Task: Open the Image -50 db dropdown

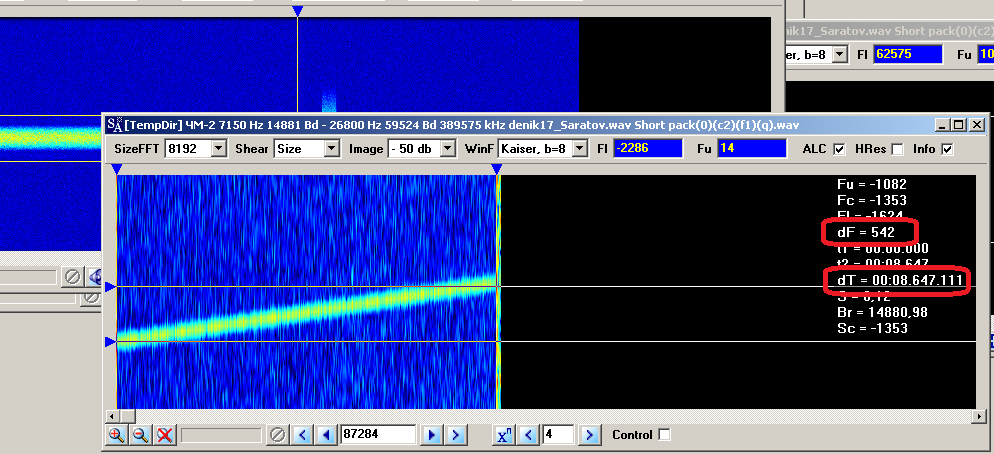Action: point(448,149)
